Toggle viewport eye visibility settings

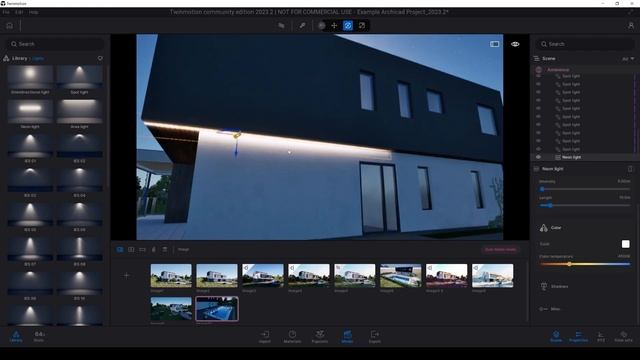pyautogui.click(x=515, y=44)
